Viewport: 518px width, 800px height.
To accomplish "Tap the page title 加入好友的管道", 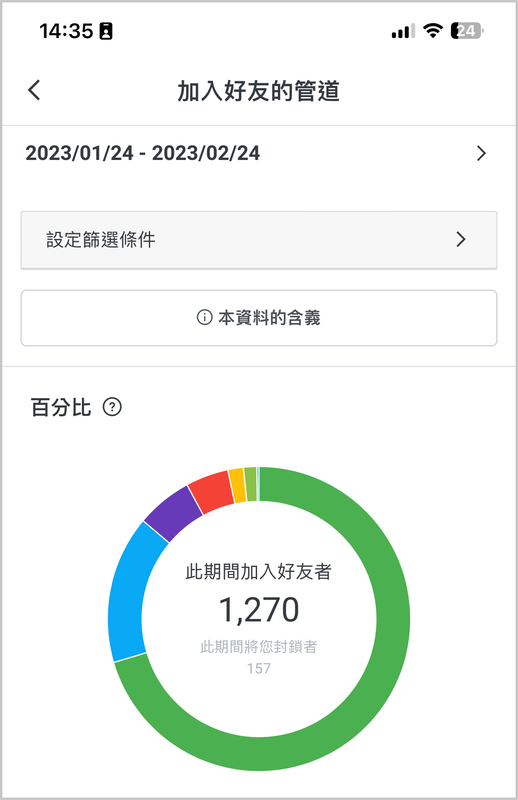I will click(x=259, y=91).
